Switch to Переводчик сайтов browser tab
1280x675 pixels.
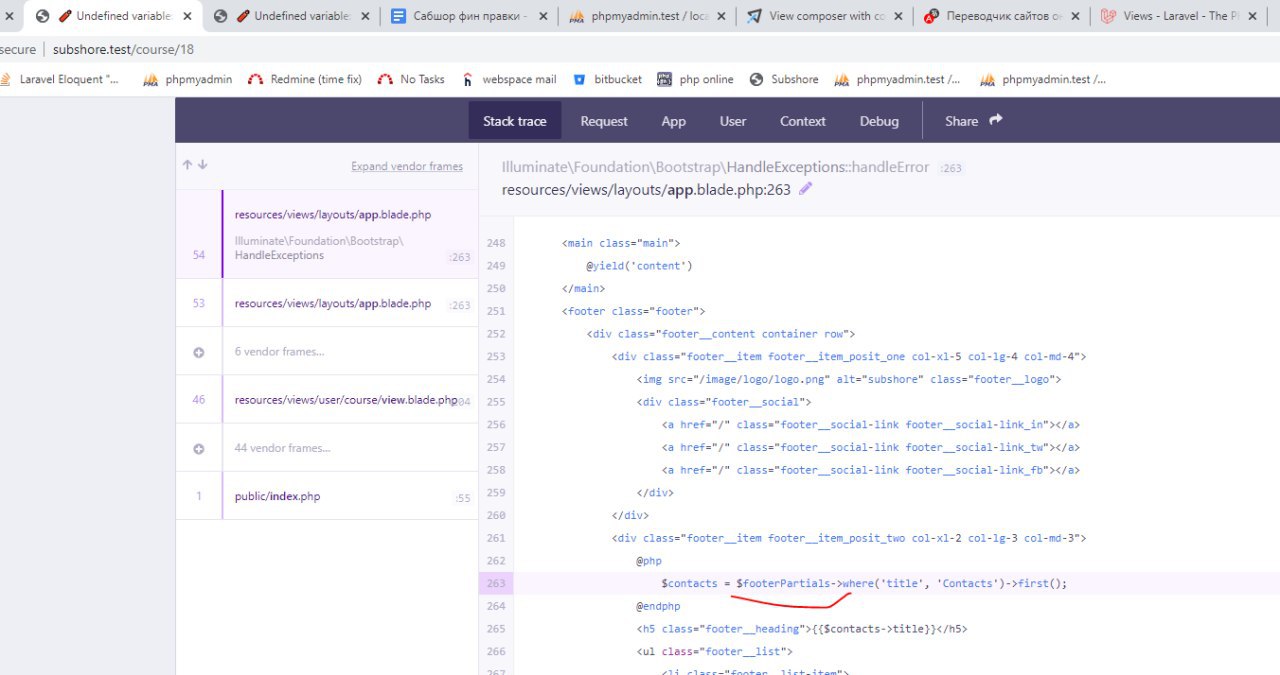[1001, 16]
